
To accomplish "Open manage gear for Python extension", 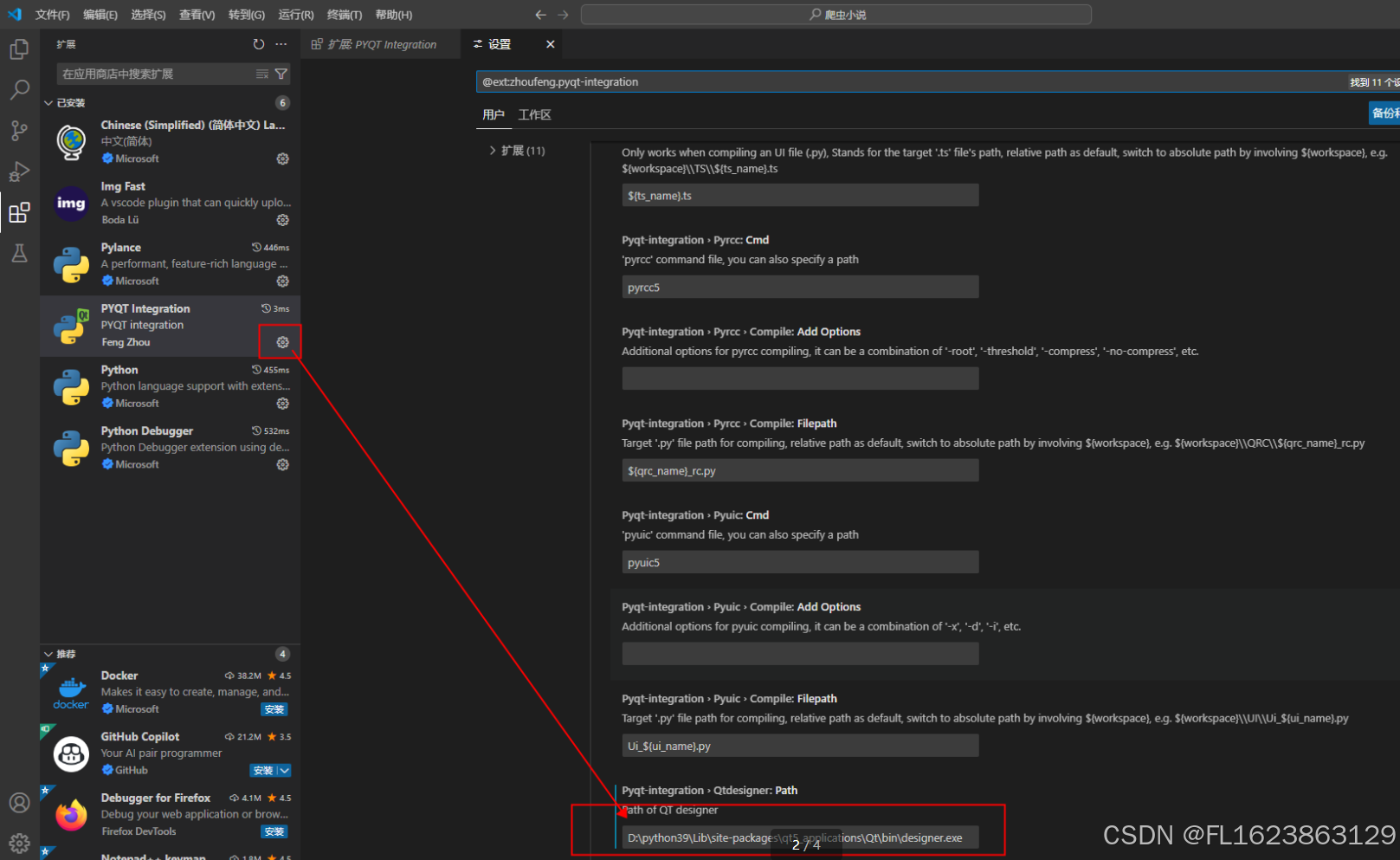I will pyautogui.click(x=282, y=404).
